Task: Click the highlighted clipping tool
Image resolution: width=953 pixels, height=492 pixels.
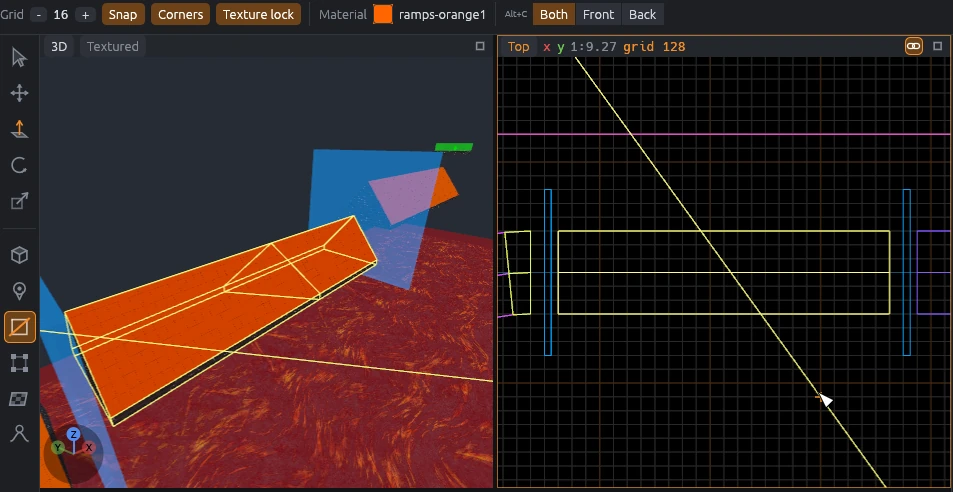Action: (x=19, y=327)
